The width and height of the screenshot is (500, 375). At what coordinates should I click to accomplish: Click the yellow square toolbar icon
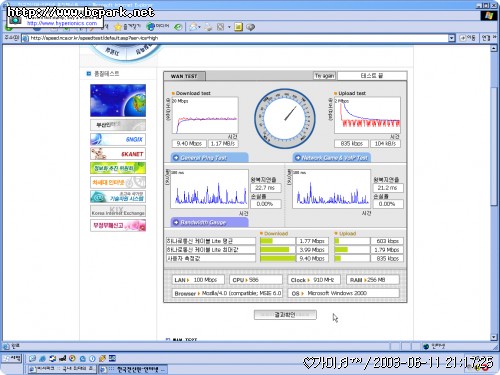click(238, 27)
